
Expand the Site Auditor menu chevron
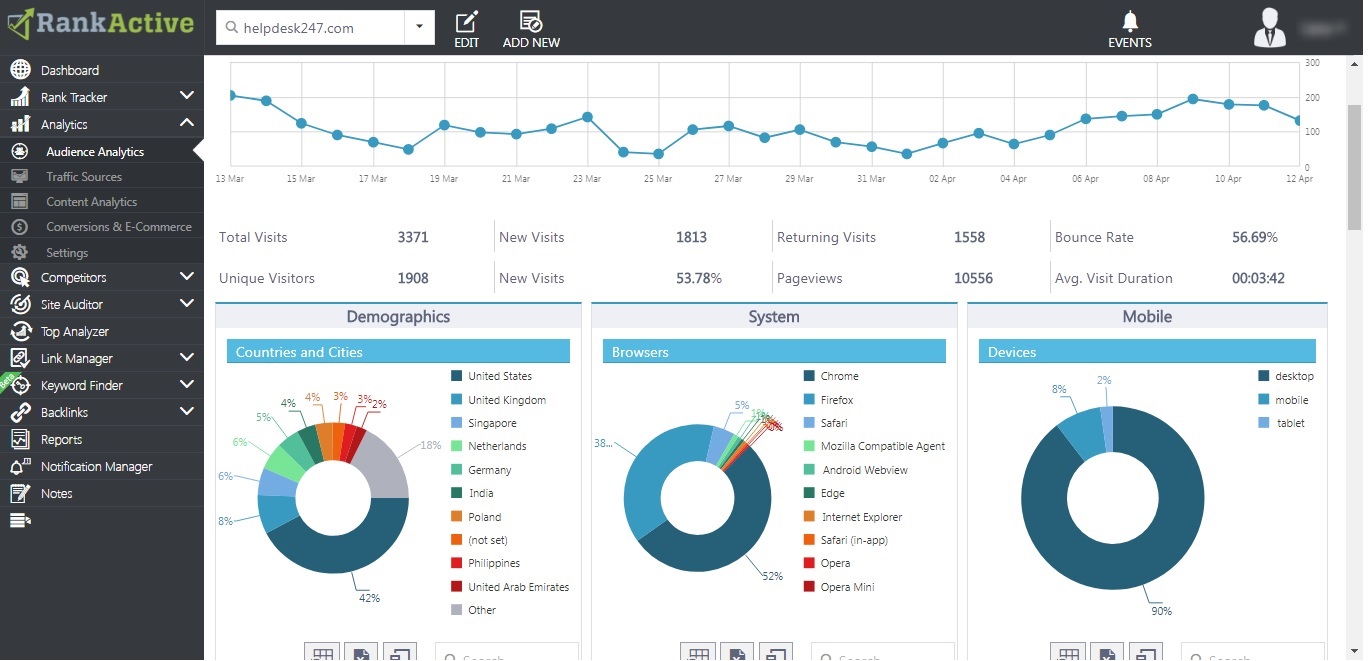click(186, 303)
